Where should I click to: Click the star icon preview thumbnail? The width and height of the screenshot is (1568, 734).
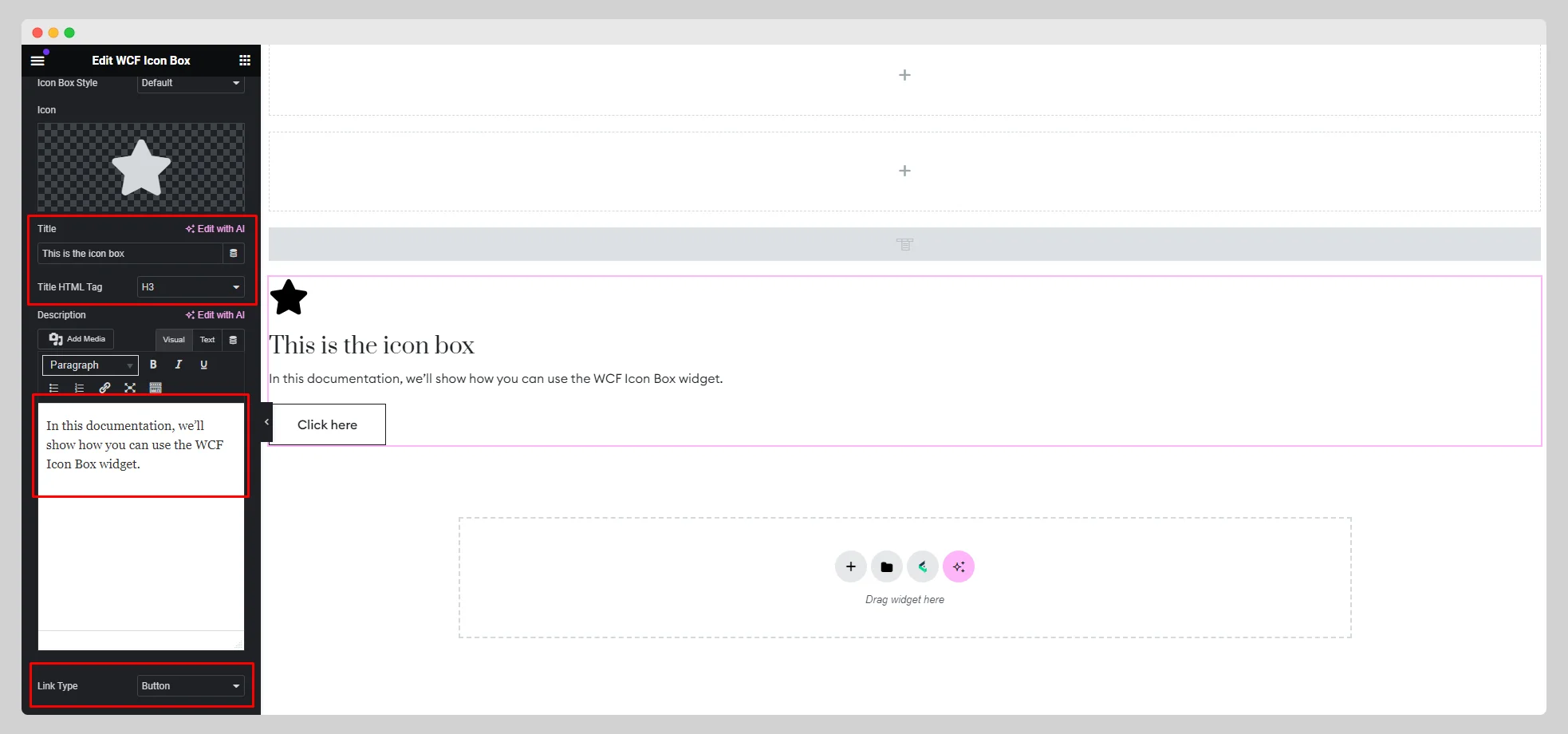(x=141, y=168)
